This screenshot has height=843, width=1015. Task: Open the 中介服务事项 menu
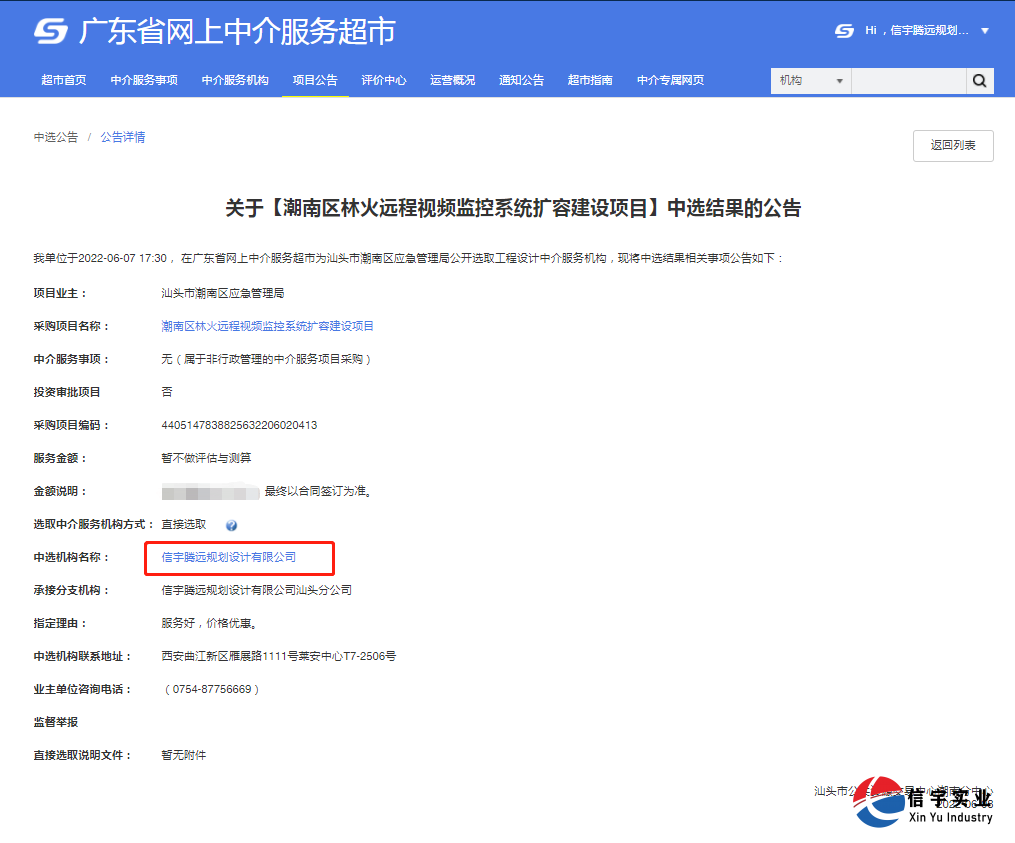tap(142, 80)
